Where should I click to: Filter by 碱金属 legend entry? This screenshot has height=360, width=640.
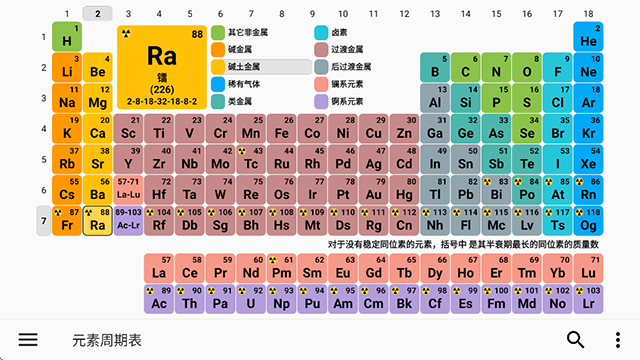[261, 49]
